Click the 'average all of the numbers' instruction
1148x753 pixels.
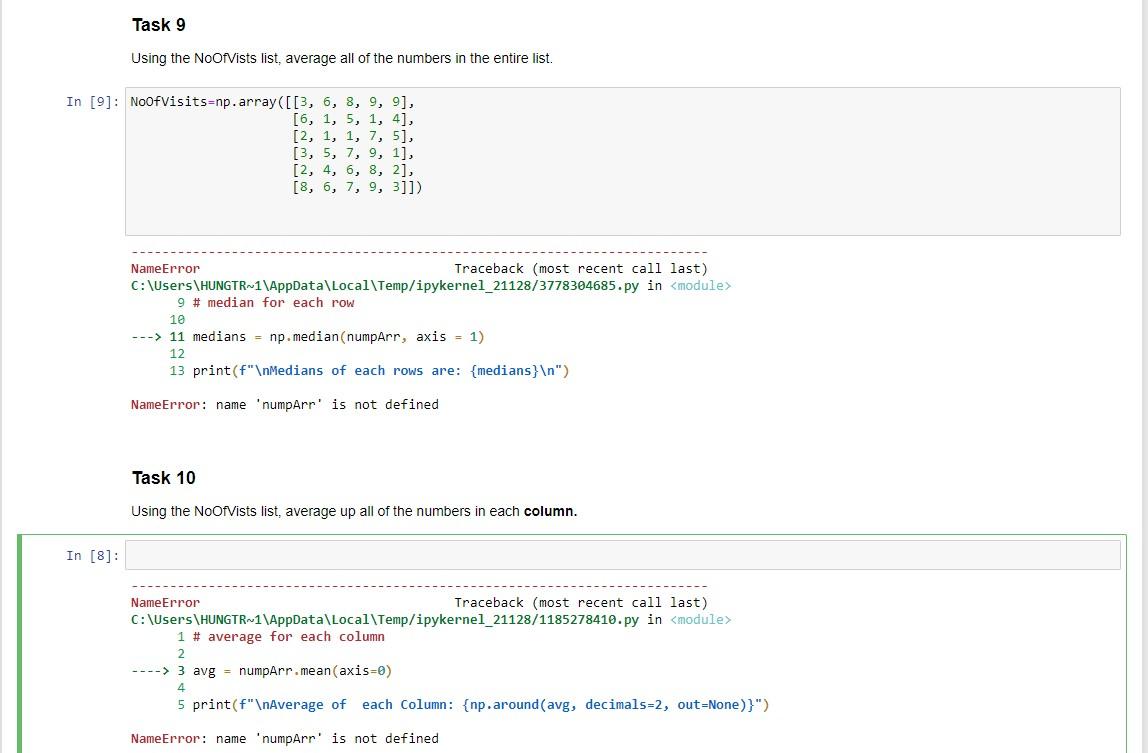[x=342, y=58]
